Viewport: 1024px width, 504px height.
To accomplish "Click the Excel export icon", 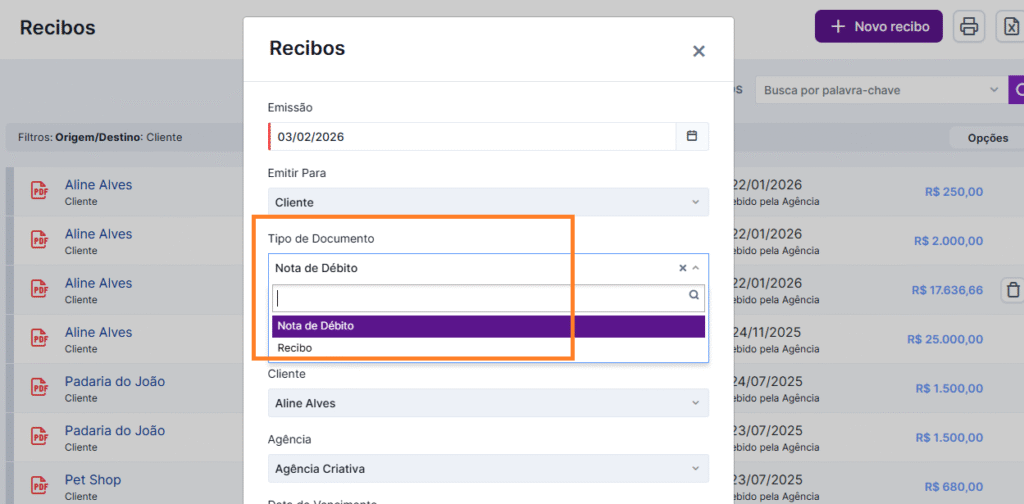I will [1012, 27].
